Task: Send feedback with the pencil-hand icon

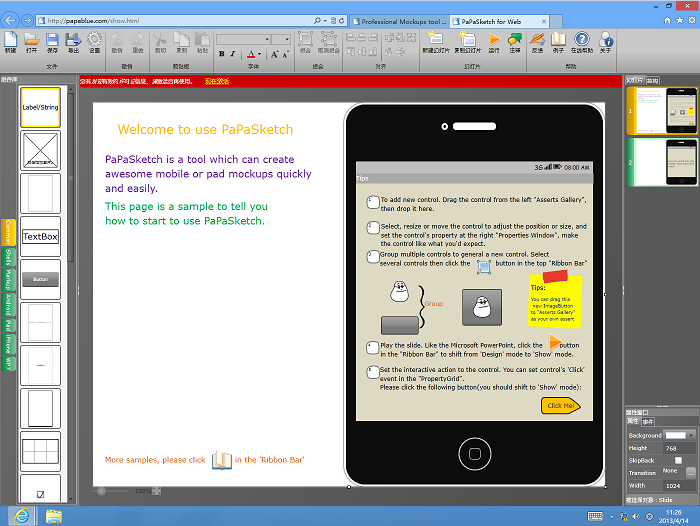Action: pos(537,42)
